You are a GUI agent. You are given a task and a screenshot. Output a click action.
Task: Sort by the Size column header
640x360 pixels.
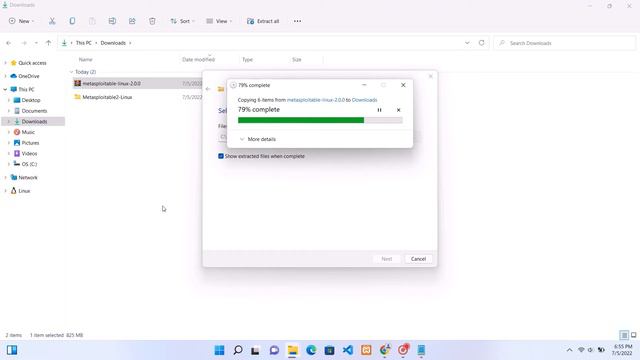click(297, 60)
